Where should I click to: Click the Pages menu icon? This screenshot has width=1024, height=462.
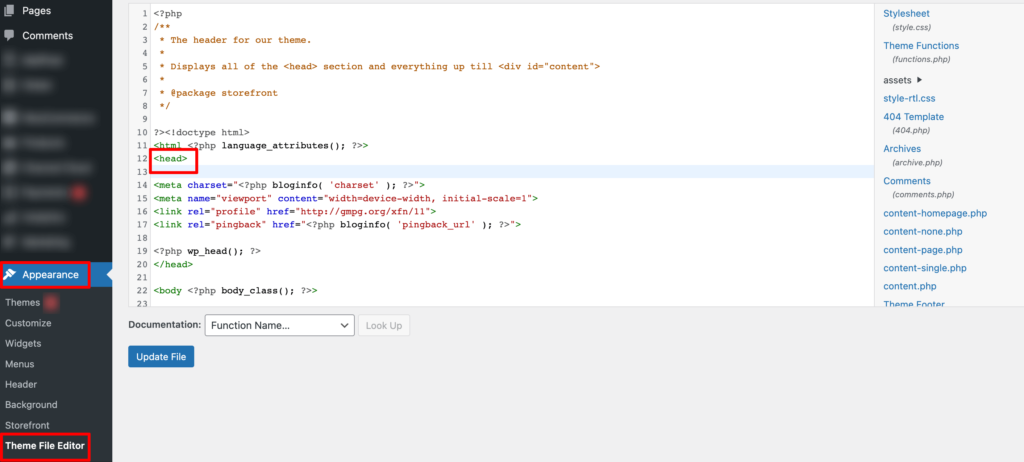(x=9, y=10)
